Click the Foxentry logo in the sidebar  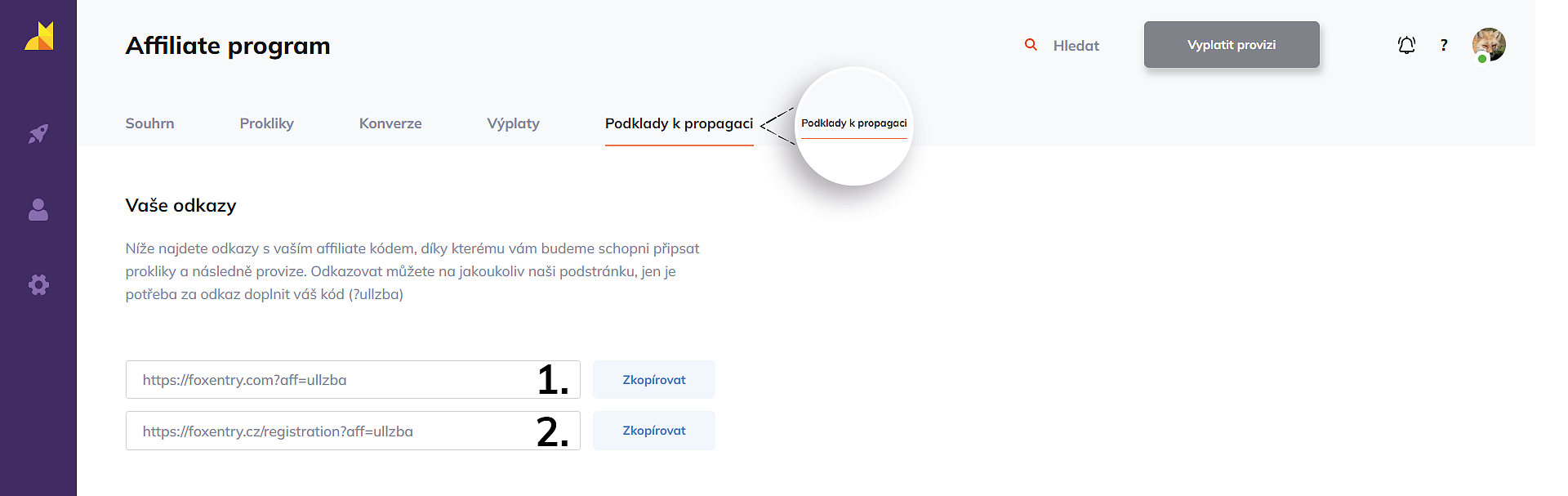point(38,37)
